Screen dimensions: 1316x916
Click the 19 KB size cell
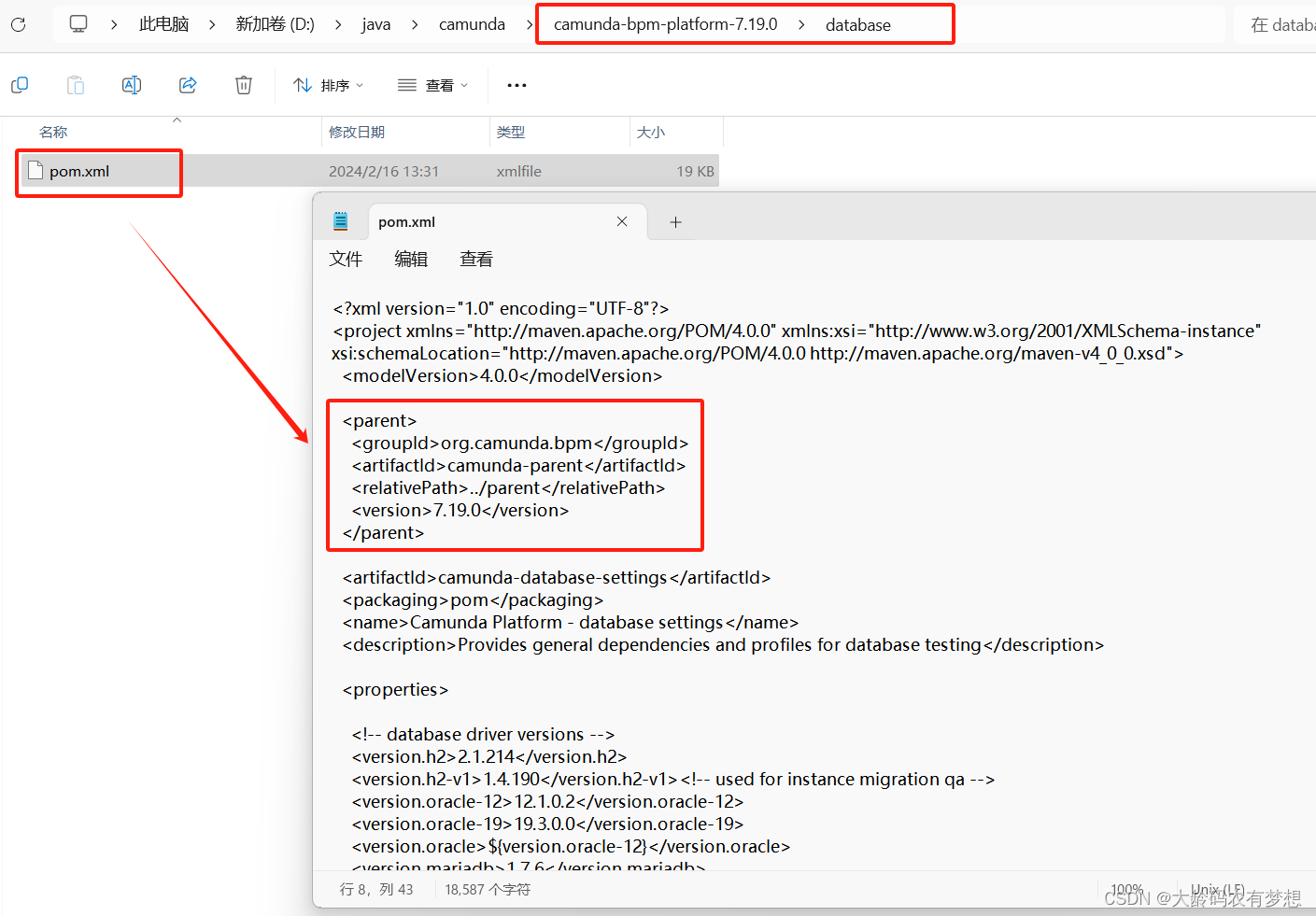coord(695,171)
